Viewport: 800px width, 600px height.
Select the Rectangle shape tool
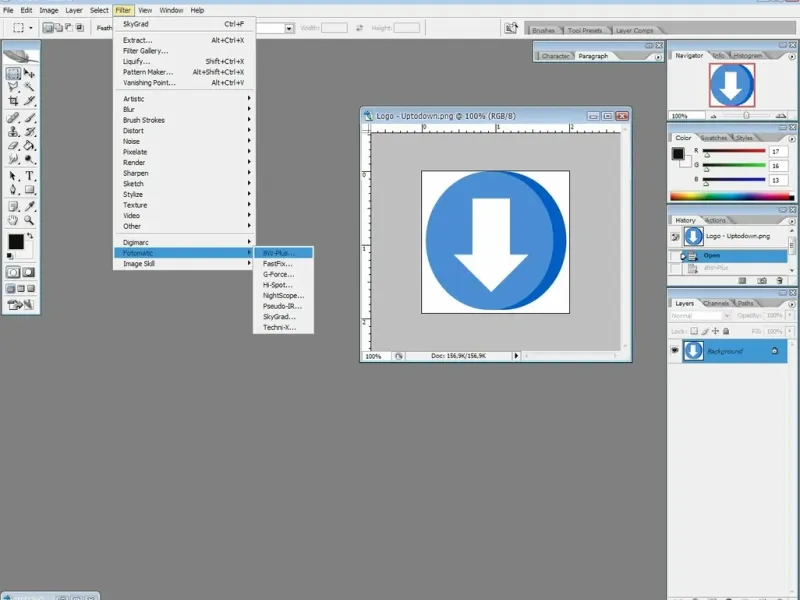29,190
